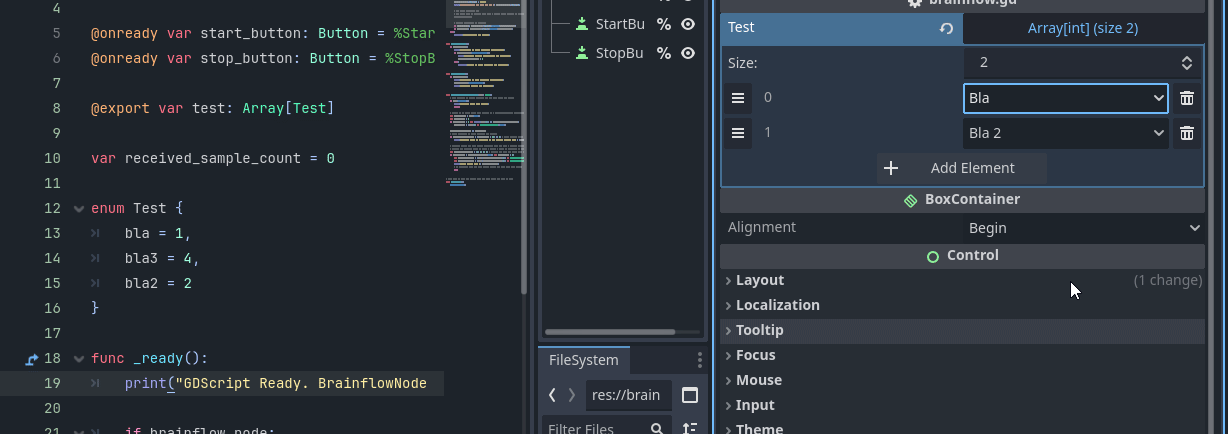The width and height of the screenshot is (1228, 434).
Task: Expand the Layout section
Action: tap(760, 280)
